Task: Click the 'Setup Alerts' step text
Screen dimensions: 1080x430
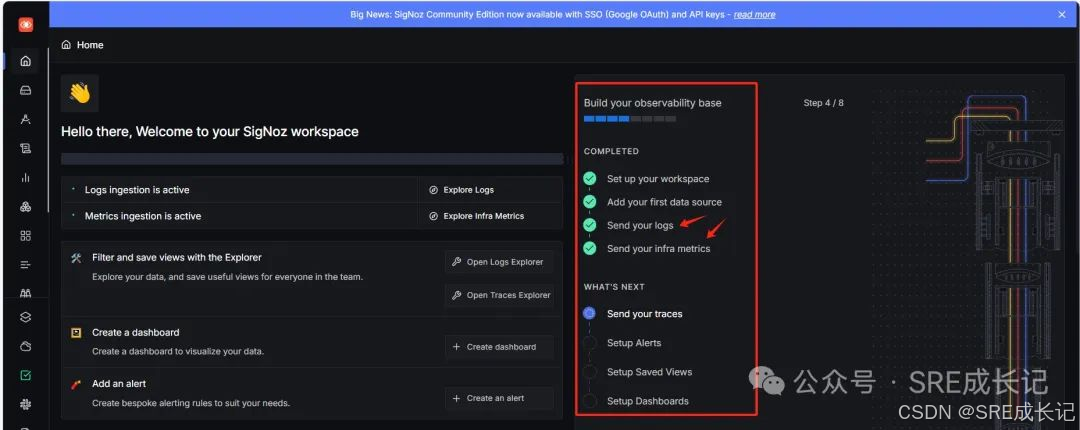Action: point(634,342)
